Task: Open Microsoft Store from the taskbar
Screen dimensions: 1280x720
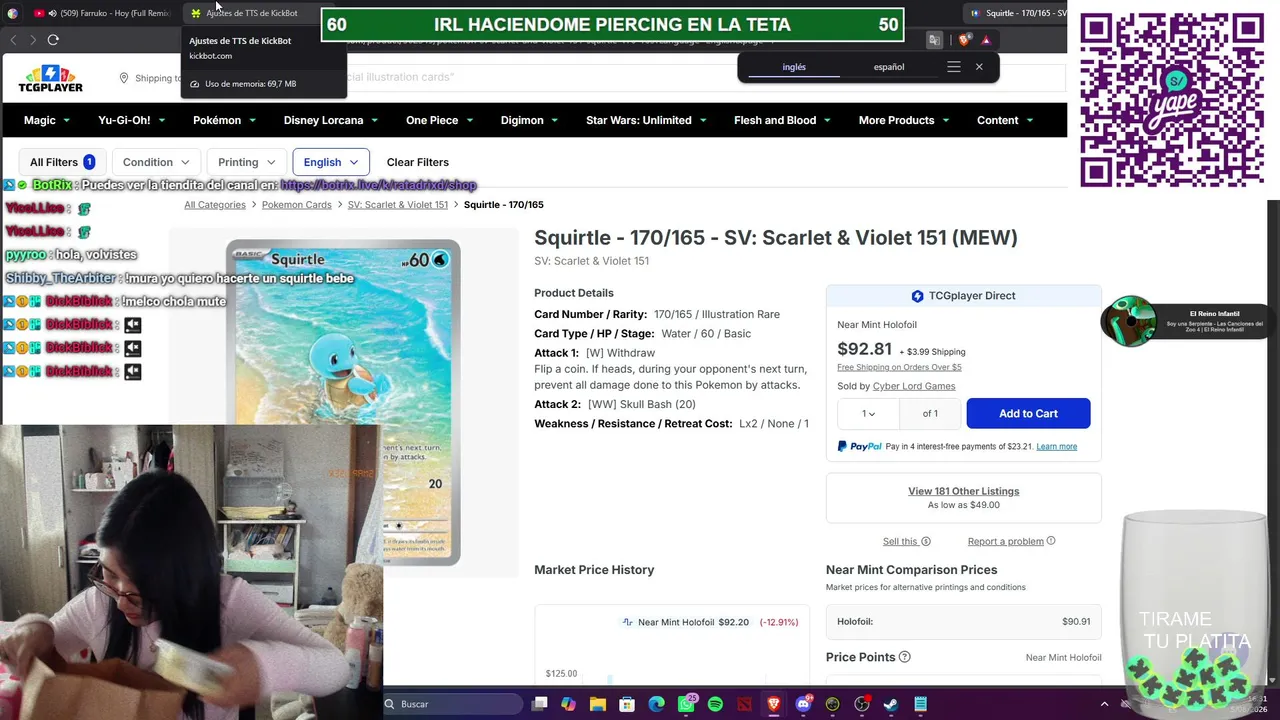Action: (627, 704)
